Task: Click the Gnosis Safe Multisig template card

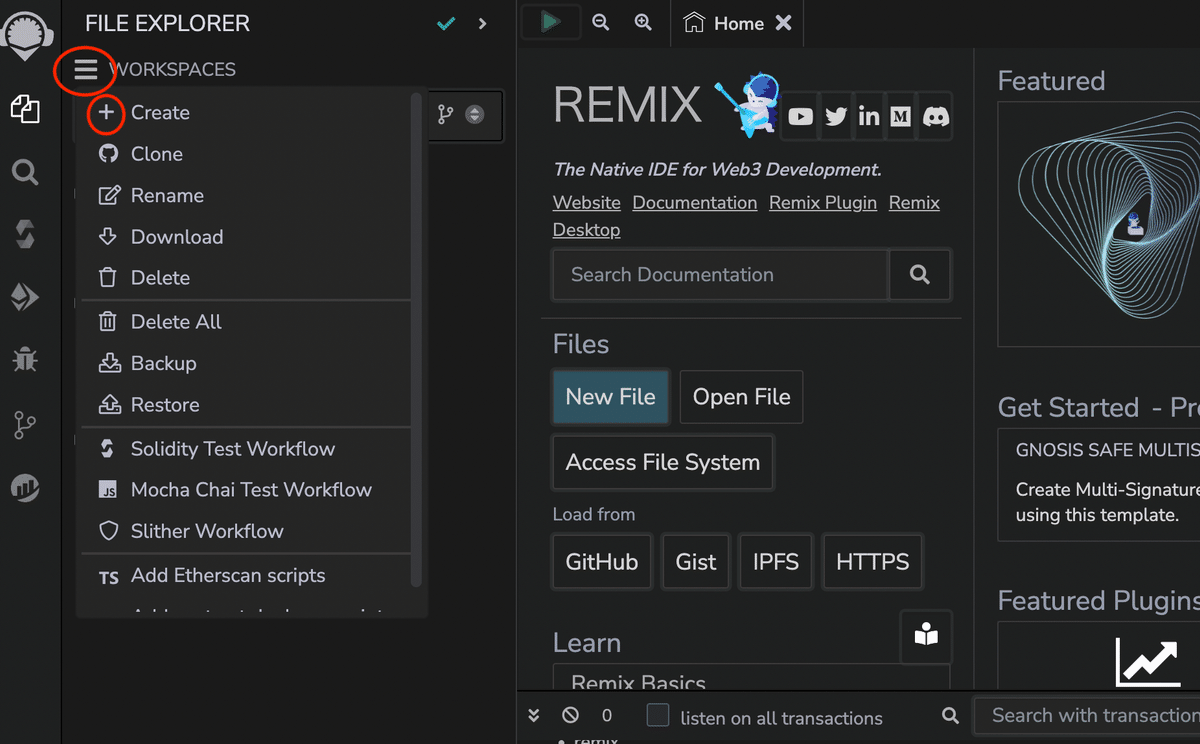Action: click(1099, 485)
